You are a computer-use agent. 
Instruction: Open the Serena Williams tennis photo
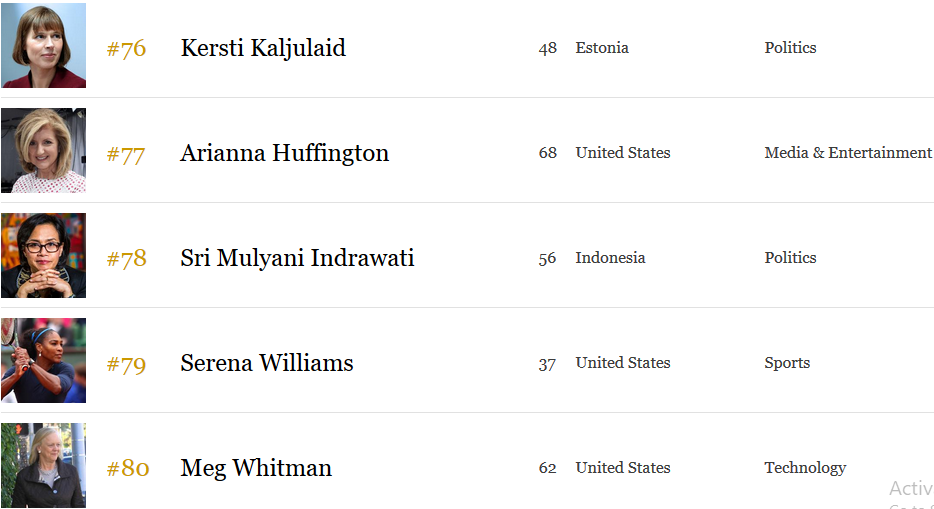click(x=43, y=360)
